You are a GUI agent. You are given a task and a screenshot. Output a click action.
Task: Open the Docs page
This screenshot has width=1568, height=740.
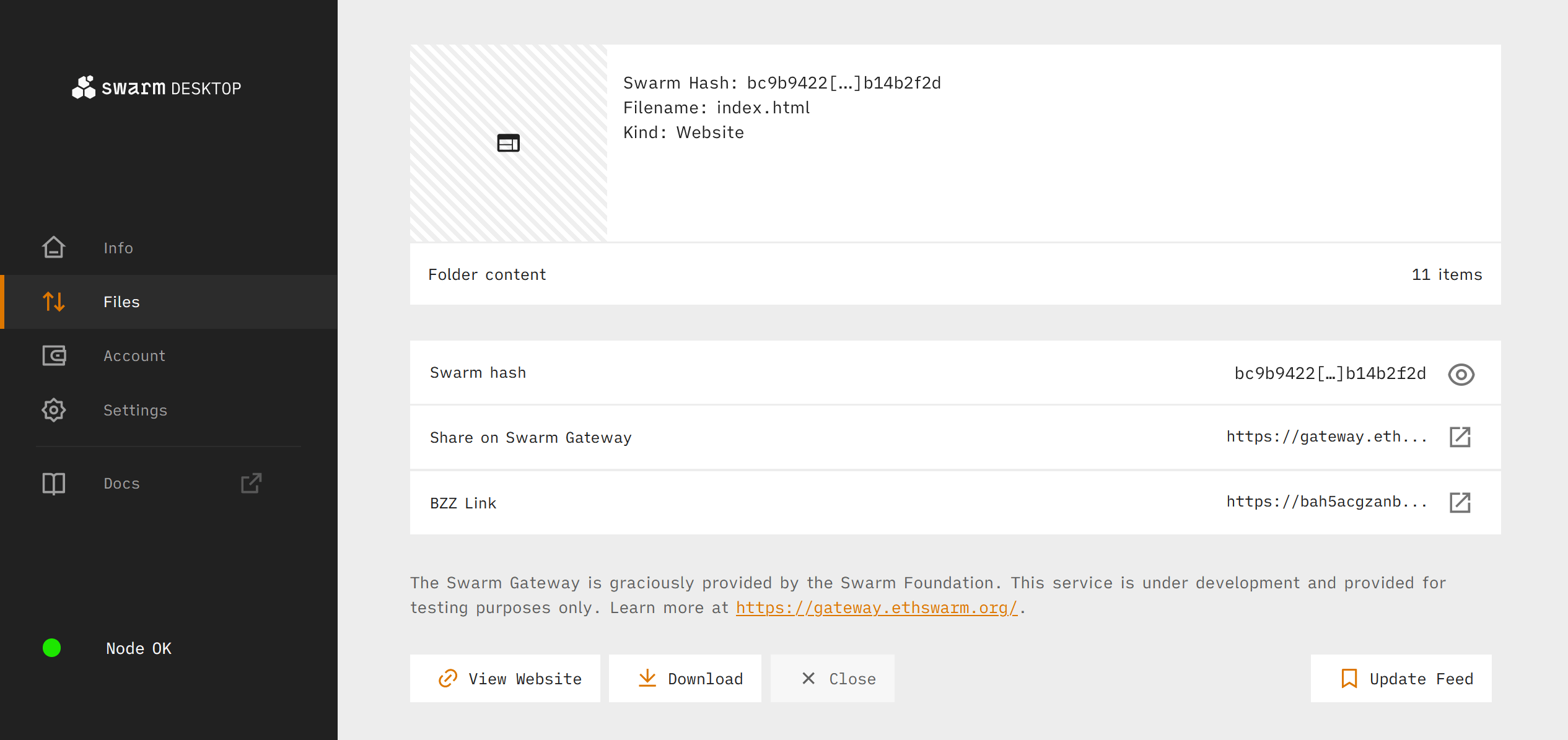pos(169,483)
